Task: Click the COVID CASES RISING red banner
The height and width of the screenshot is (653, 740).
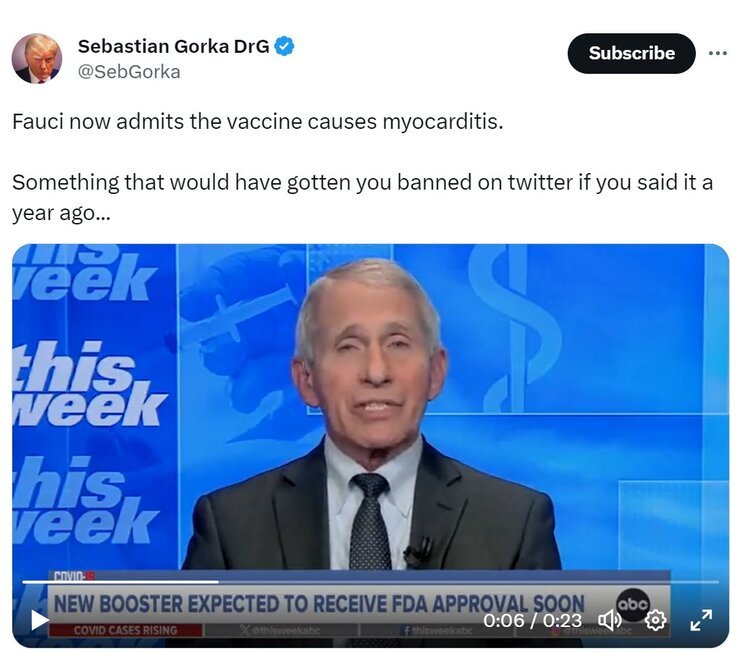Action: (126, 630)
